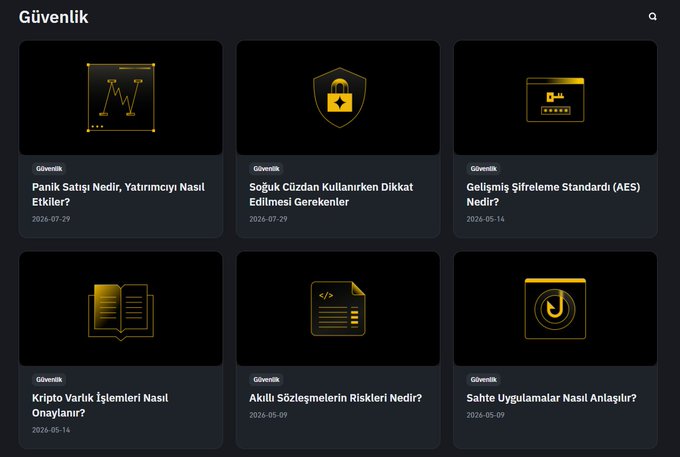The width and height of the screenshot is (680, 457).
Task: Click the key password icon on AES card
Action: [x=555, y=100]
